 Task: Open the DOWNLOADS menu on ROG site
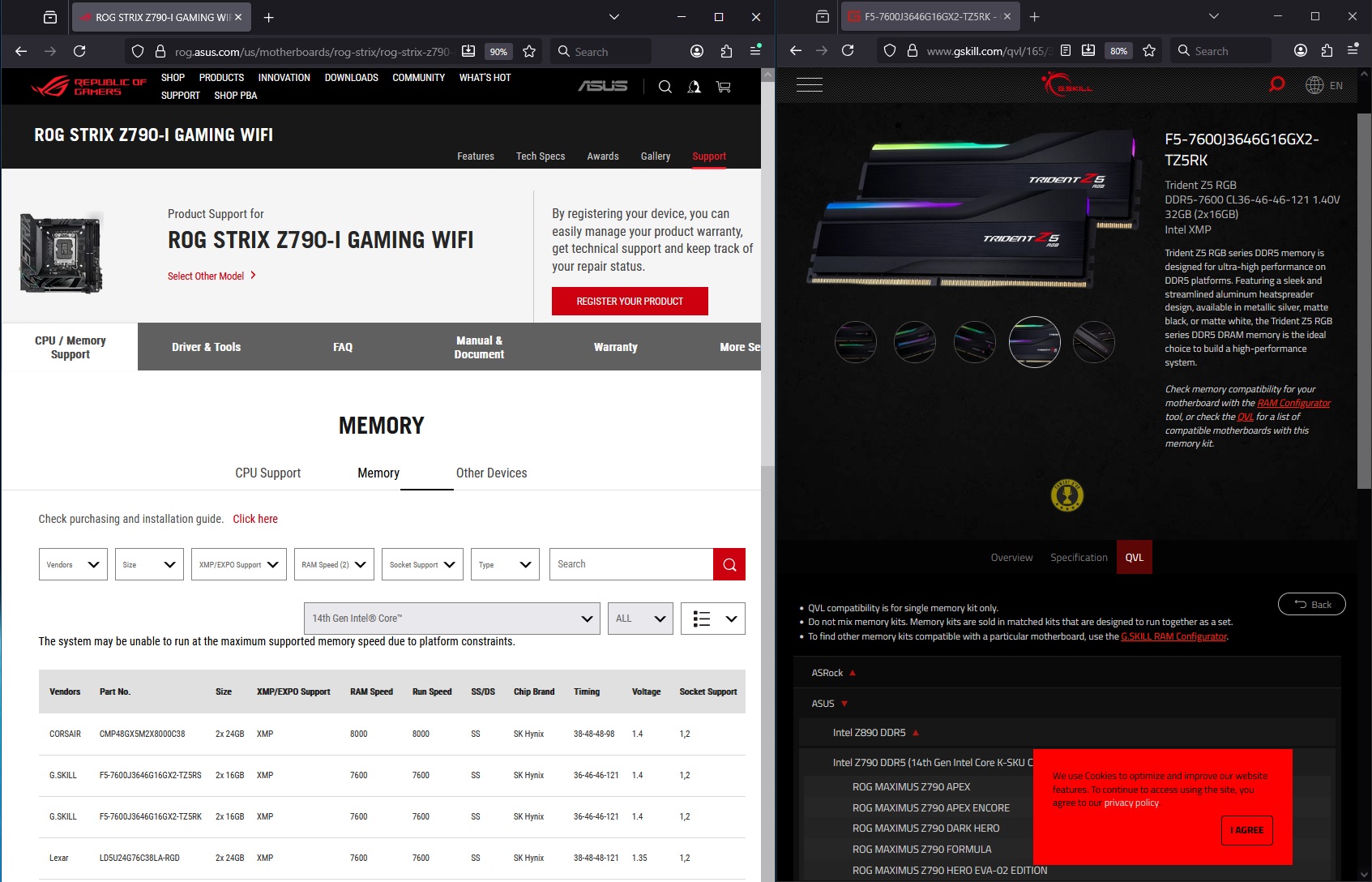tap(352, 78)
